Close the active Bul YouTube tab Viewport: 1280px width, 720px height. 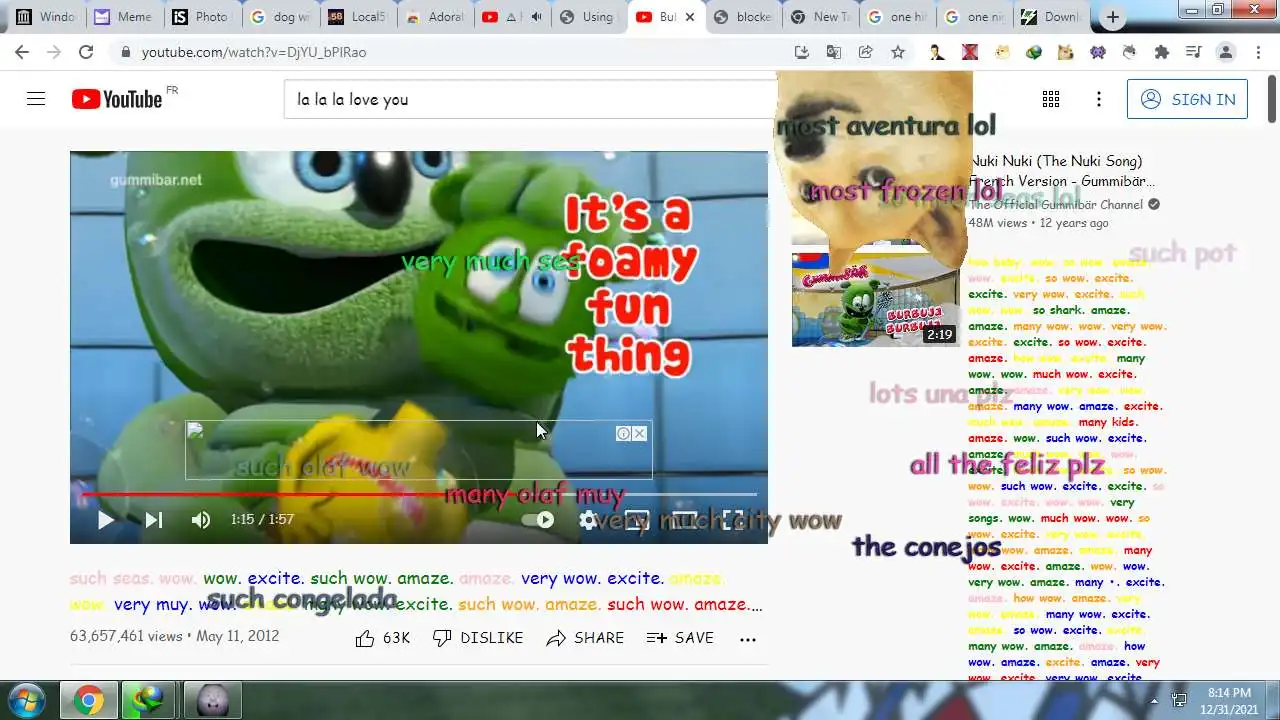pos(689,17)
